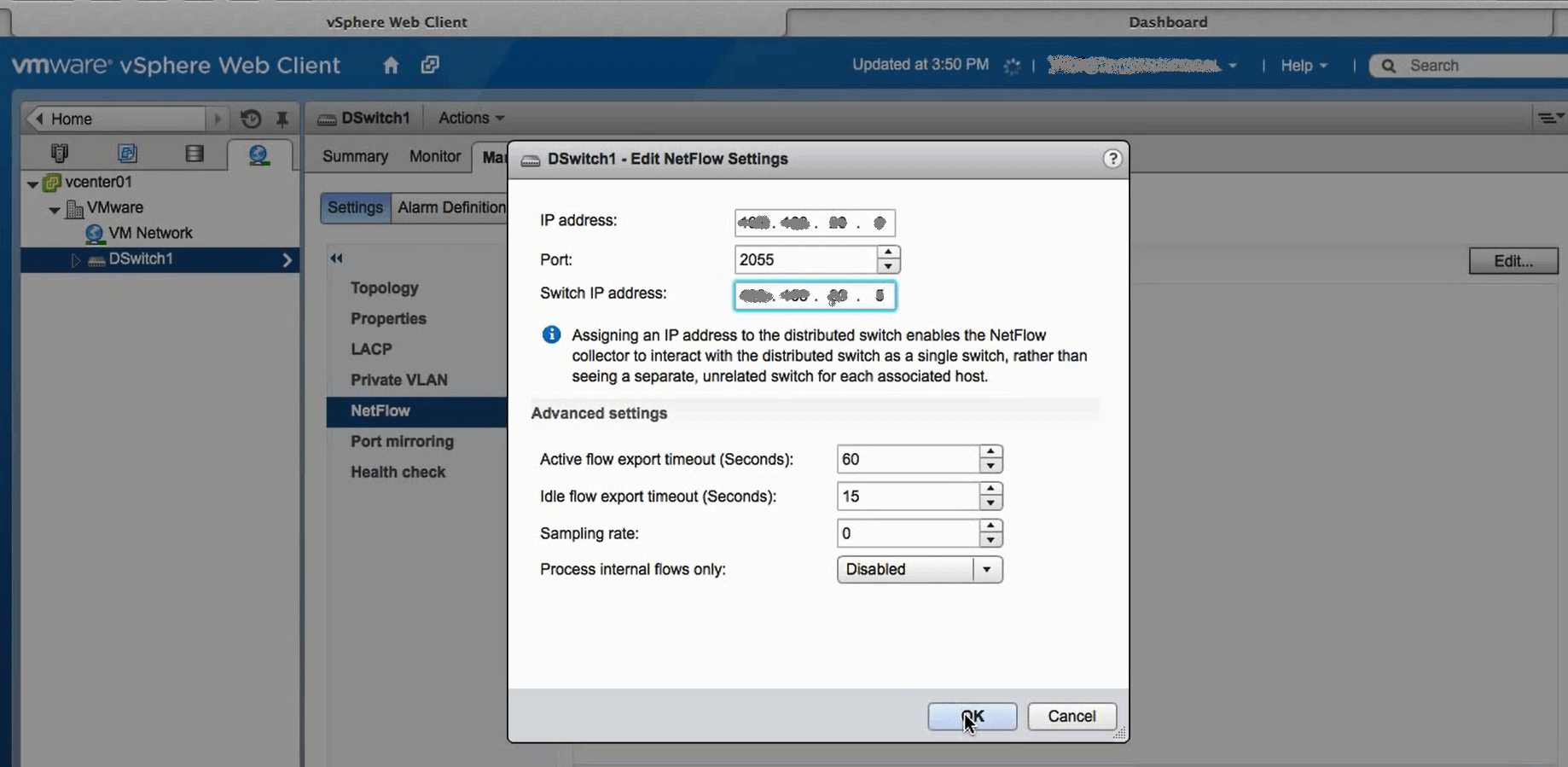Switch to VMs and Templates view icon
The height and width of the screenshot is (767, 1568).
tap(127, 154)
